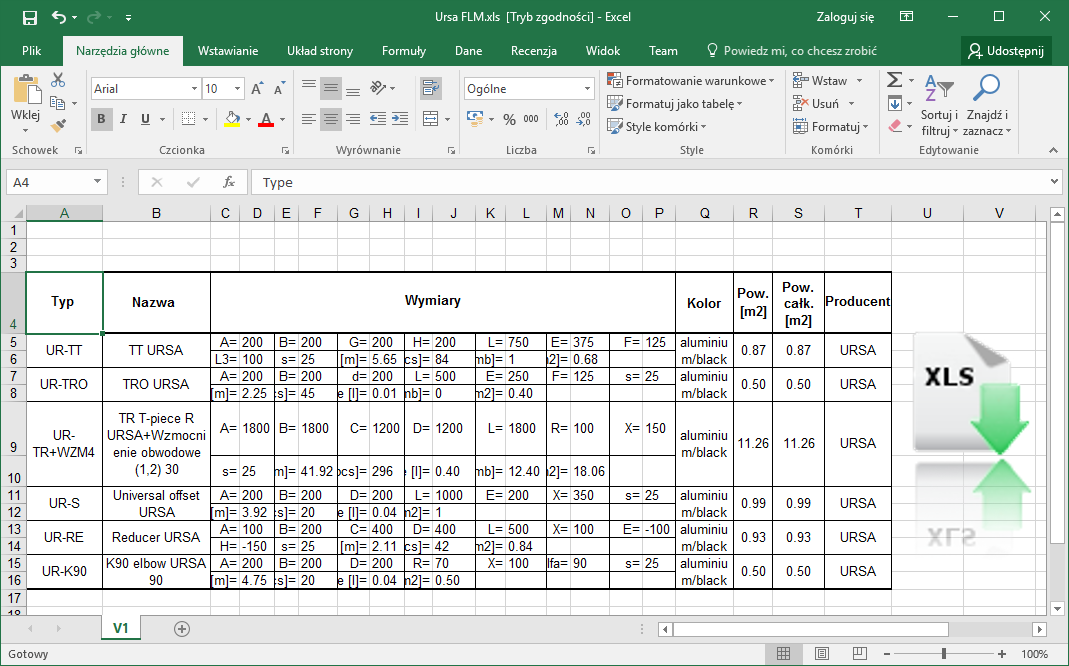Viewport: 1069px width, 666px height.
Task: Select cell containing UR-TRO
Action: pos(64,384)
